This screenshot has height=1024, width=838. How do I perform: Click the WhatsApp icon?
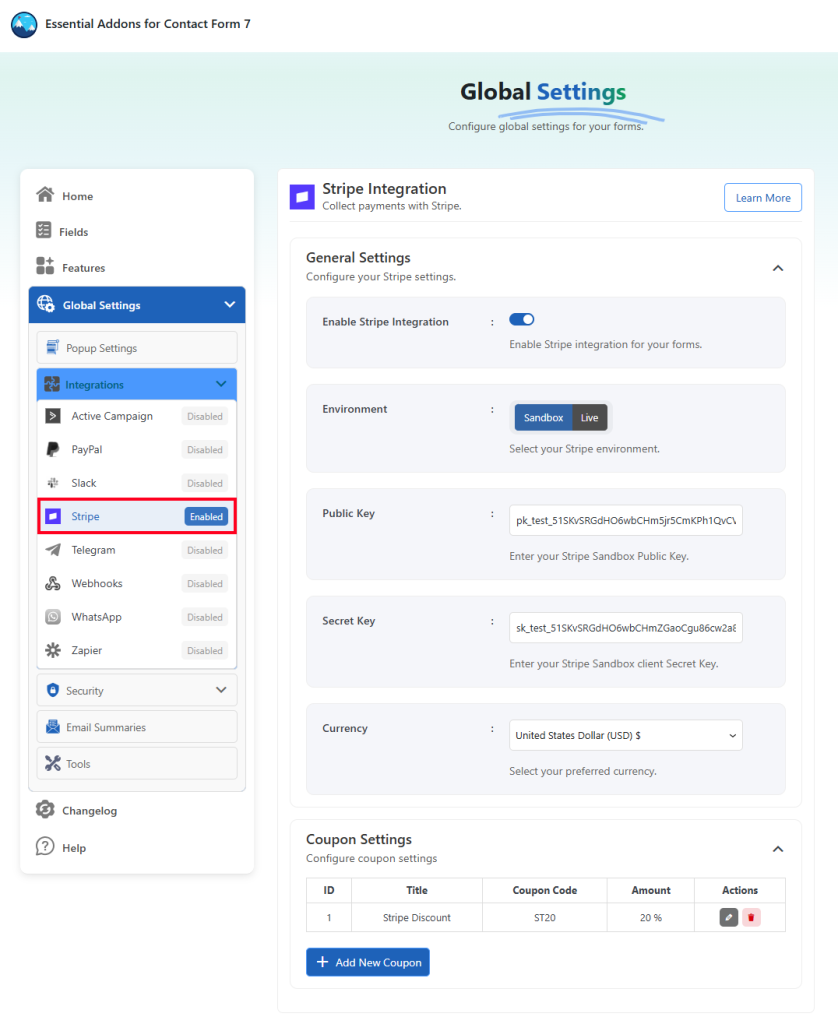[x=53, y=616]
